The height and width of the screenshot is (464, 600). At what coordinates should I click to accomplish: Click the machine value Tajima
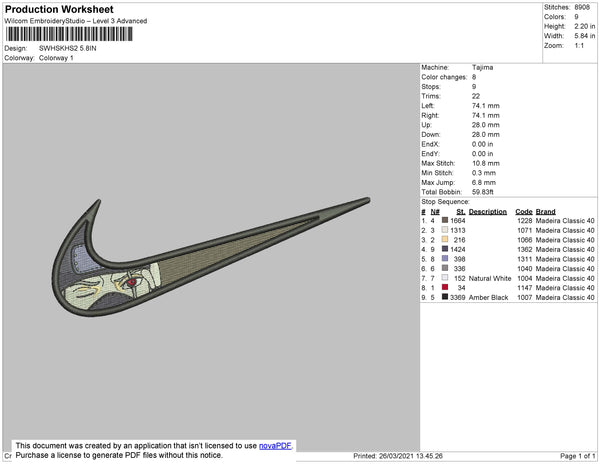click(x=482, y=67)
